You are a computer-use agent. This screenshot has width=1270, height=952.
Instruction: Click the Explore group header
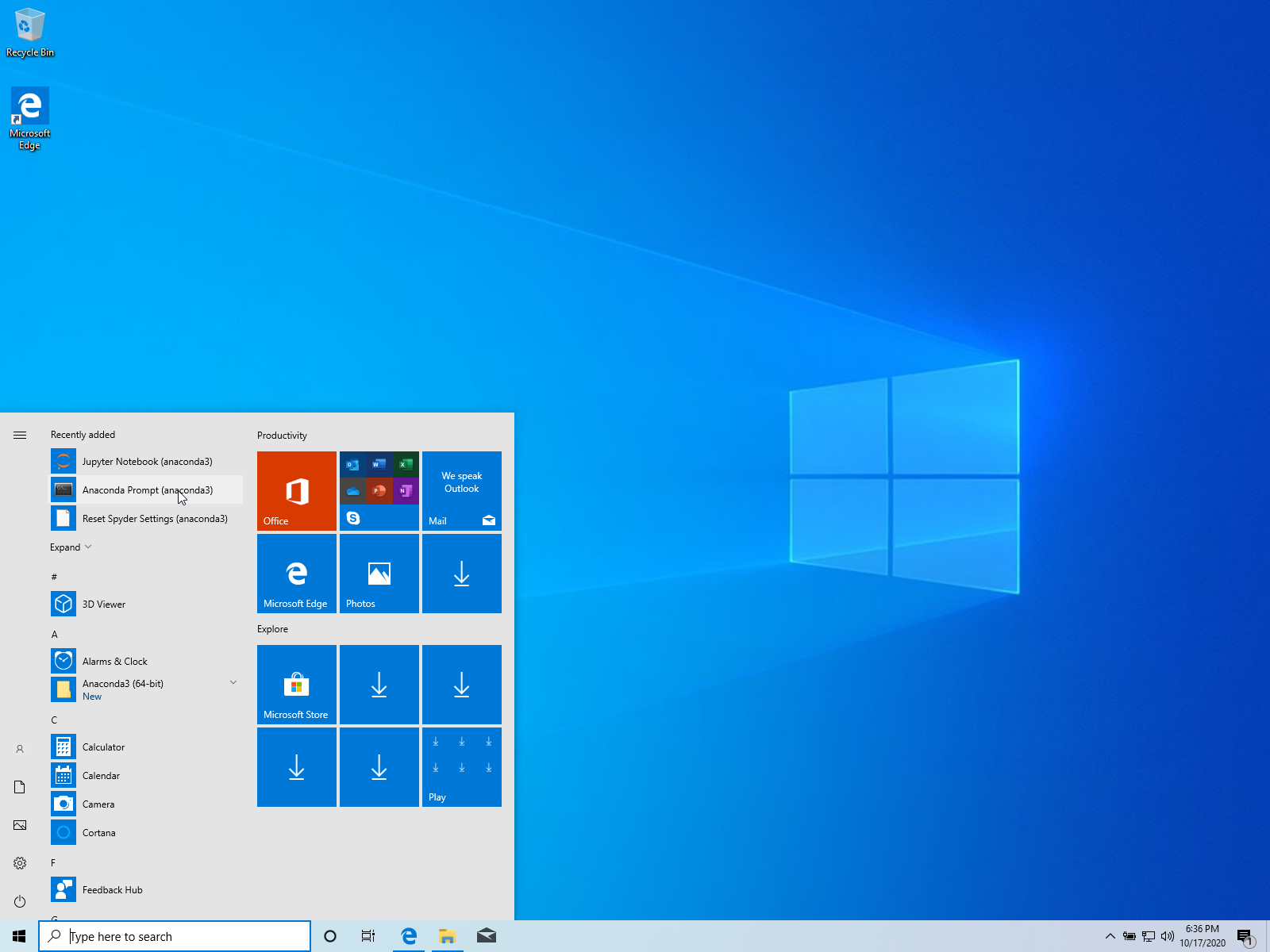coord(272,629)
